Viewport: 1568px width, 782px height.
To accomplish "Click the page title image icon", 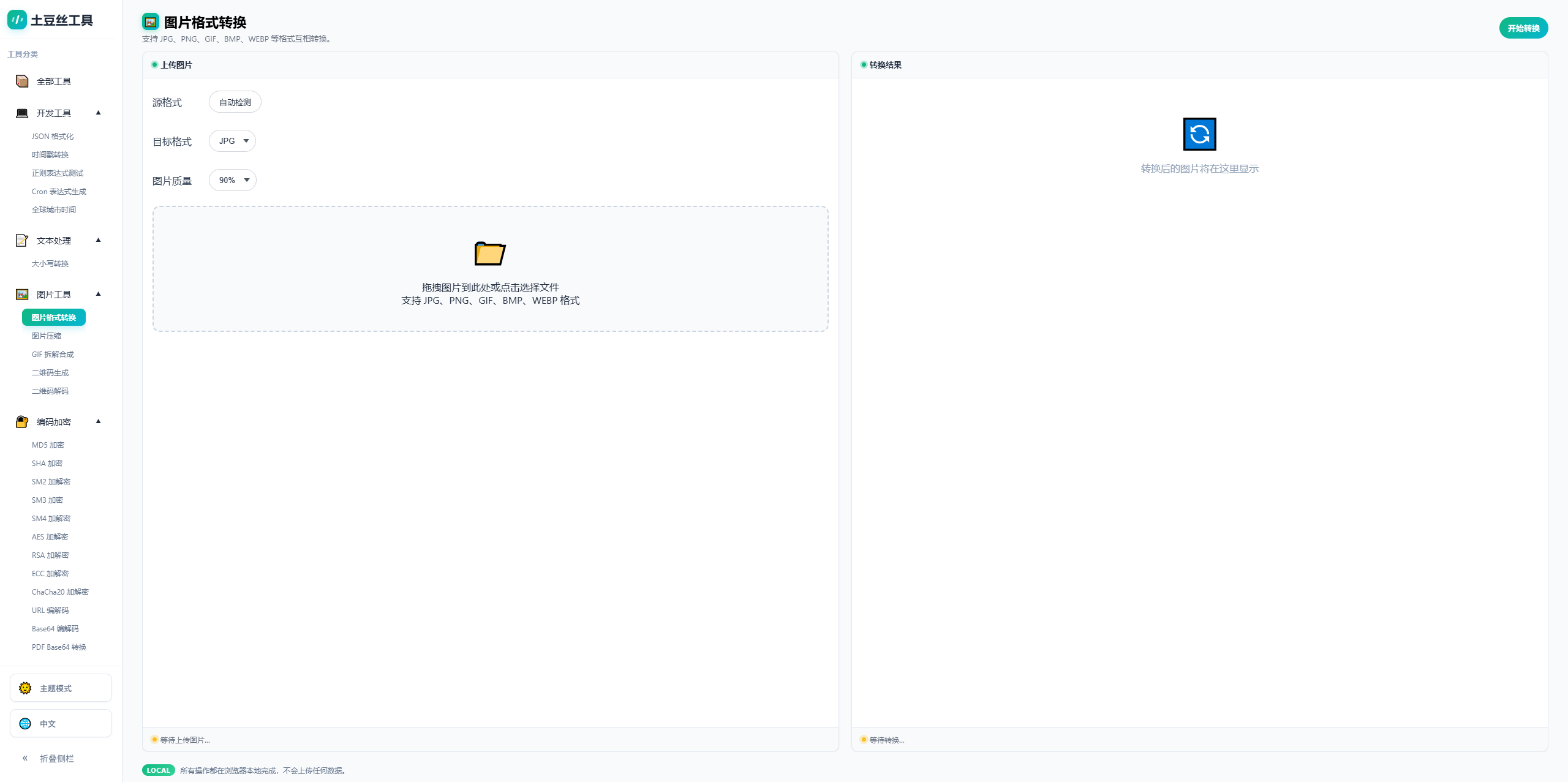I will [151, 22].
